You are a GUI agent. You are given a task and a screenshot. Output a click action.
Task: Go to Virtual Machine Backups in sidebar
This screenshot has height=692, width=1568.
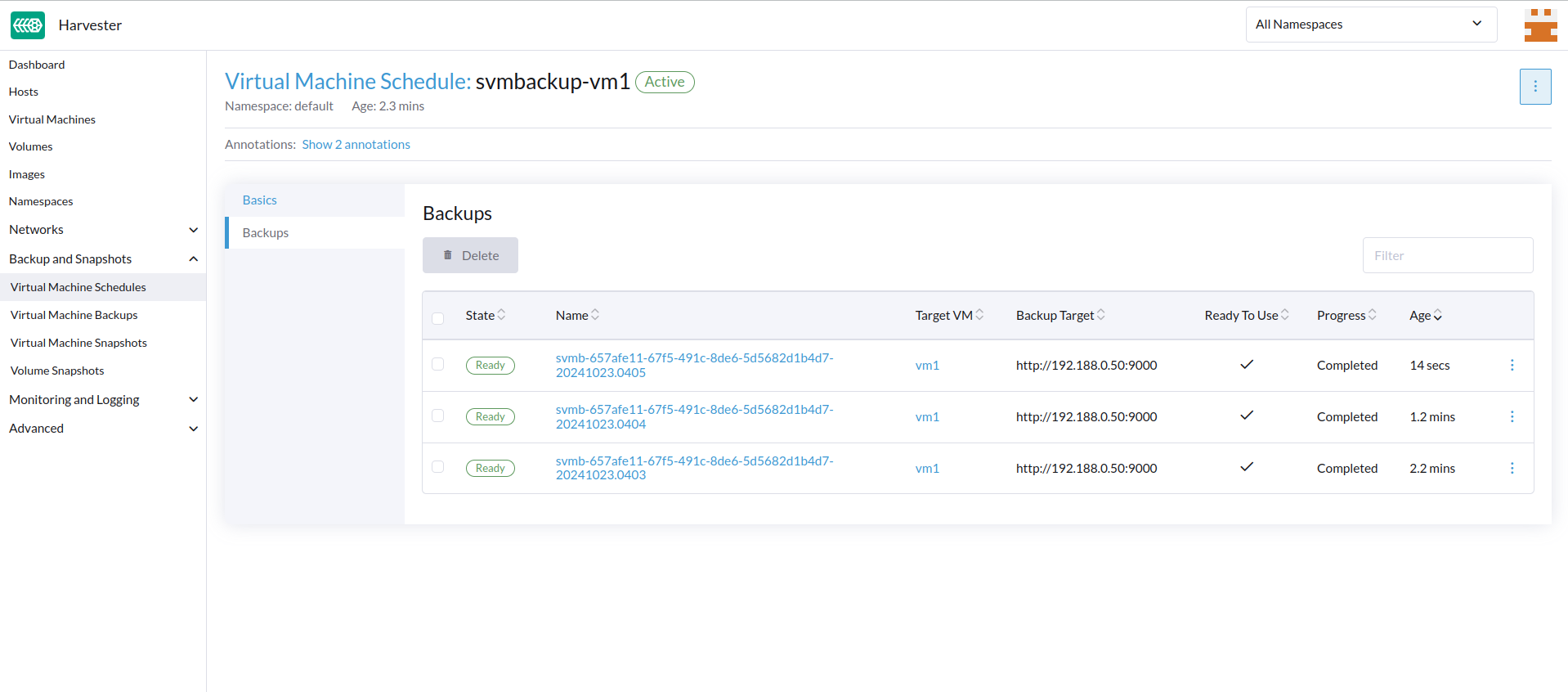[74, 316]
